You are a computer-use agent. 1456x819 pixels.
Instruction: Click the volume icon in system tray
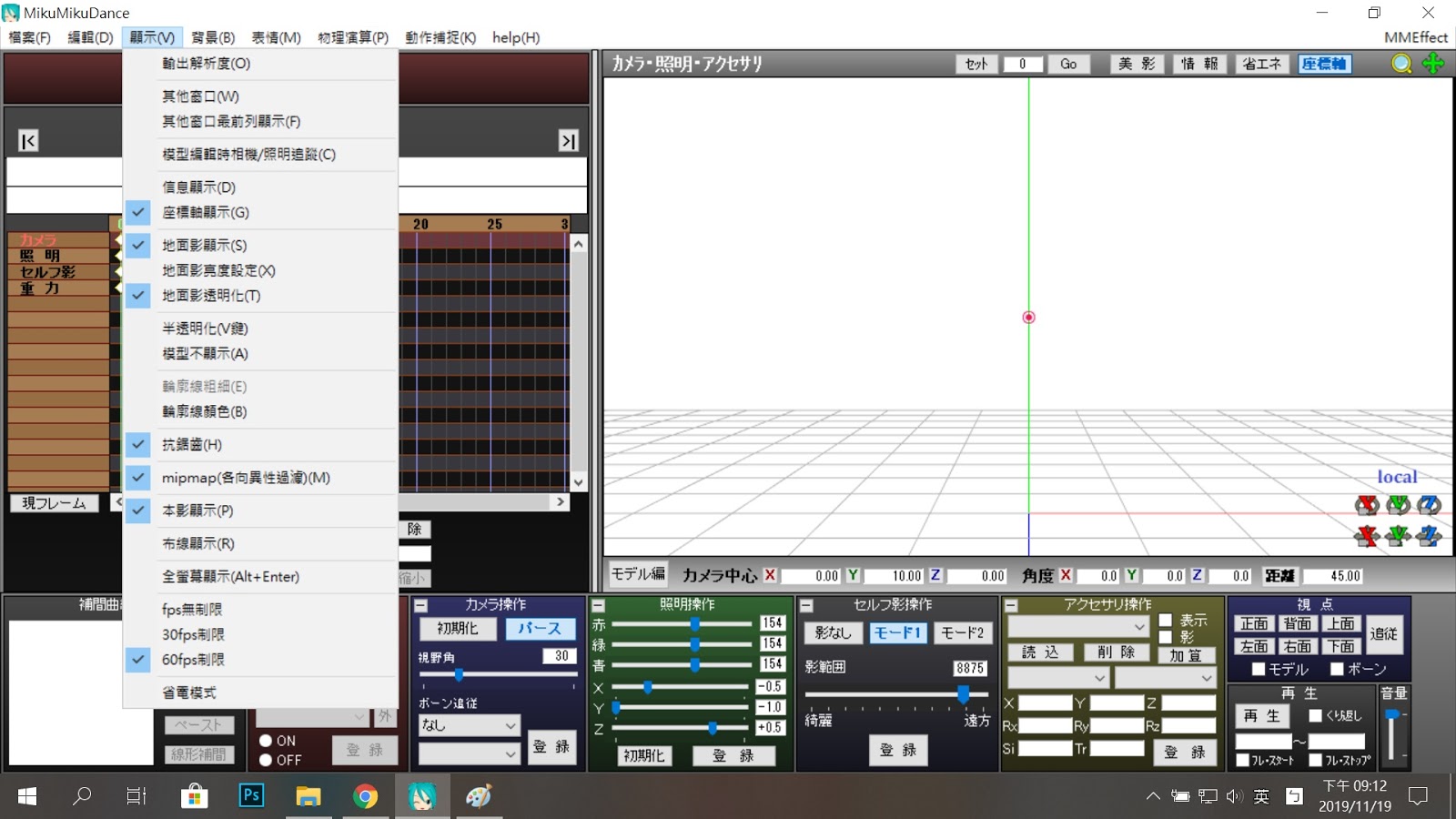point(1234,796)
